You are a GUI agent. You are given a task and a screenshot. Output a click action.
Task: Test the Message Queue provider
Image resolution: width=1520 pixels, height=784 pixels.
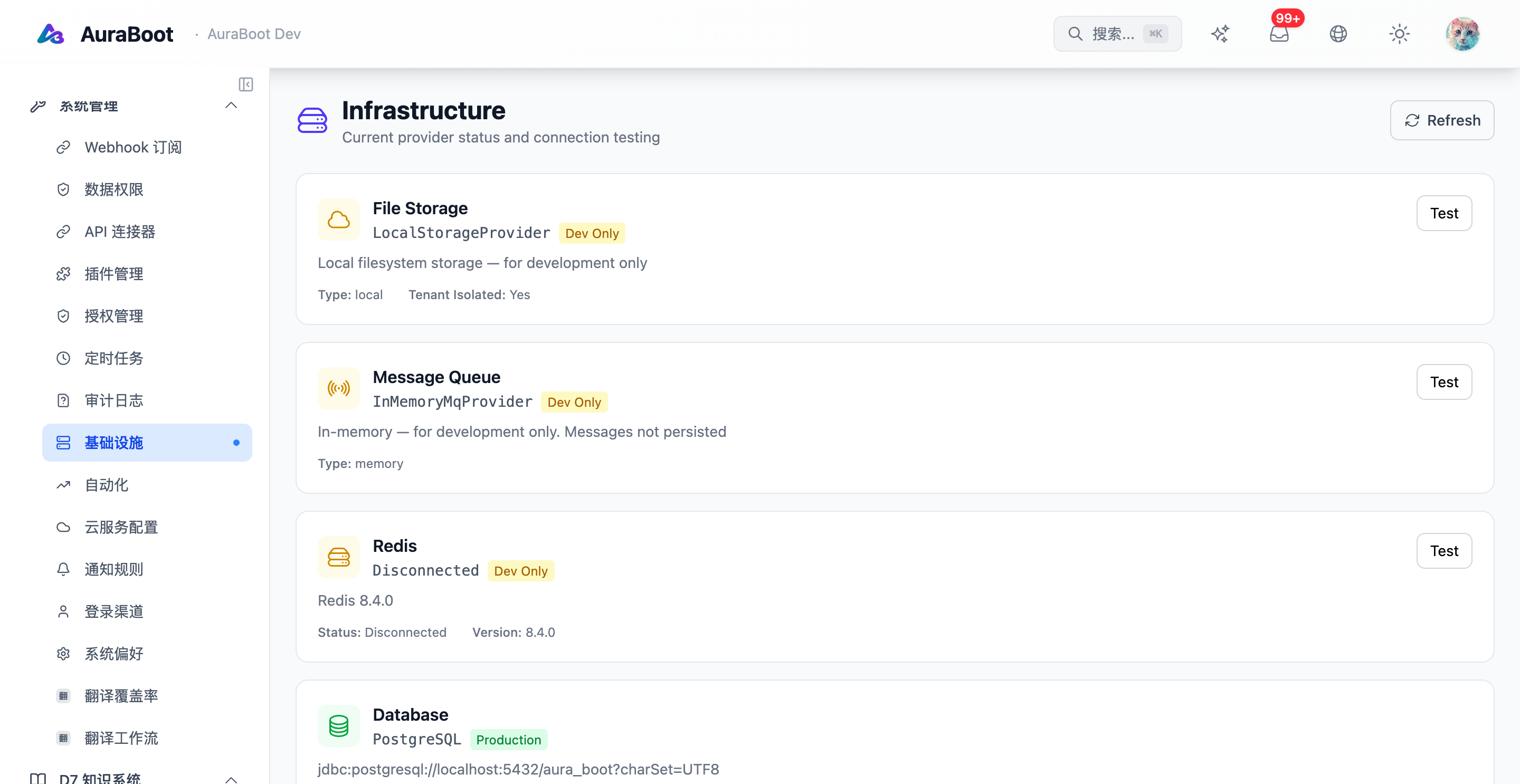(1444, 381)
